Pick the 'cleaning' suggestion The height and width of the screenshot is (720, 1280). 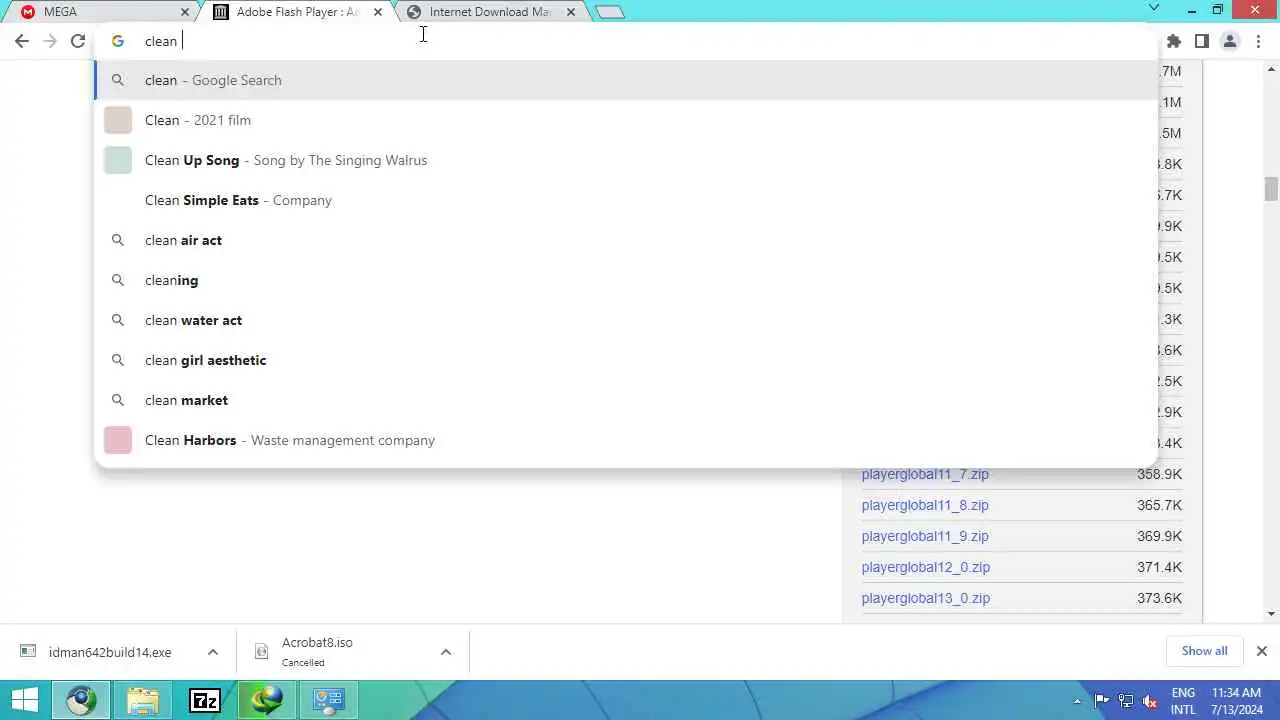626,280
